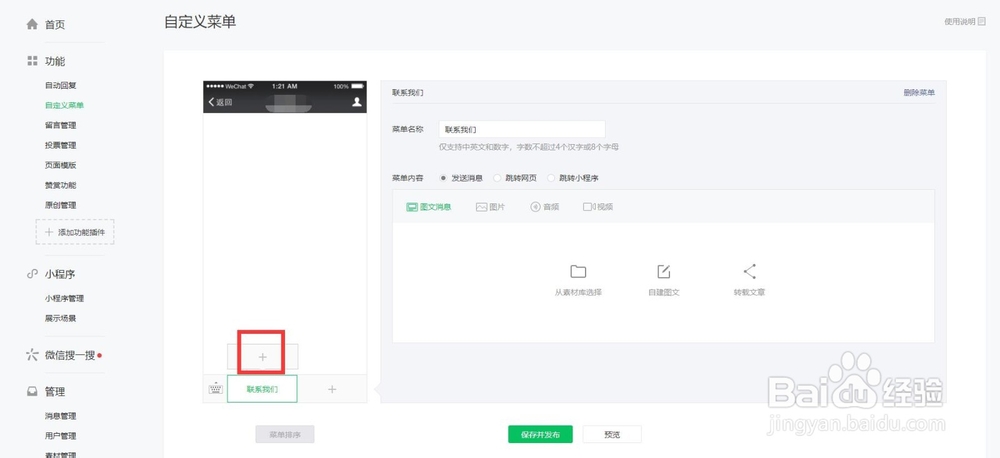Image resolution: width=1000 pixels, height=458 pixels.
Task: Select the 跳转网页 radio button
Action: [497, 178]
